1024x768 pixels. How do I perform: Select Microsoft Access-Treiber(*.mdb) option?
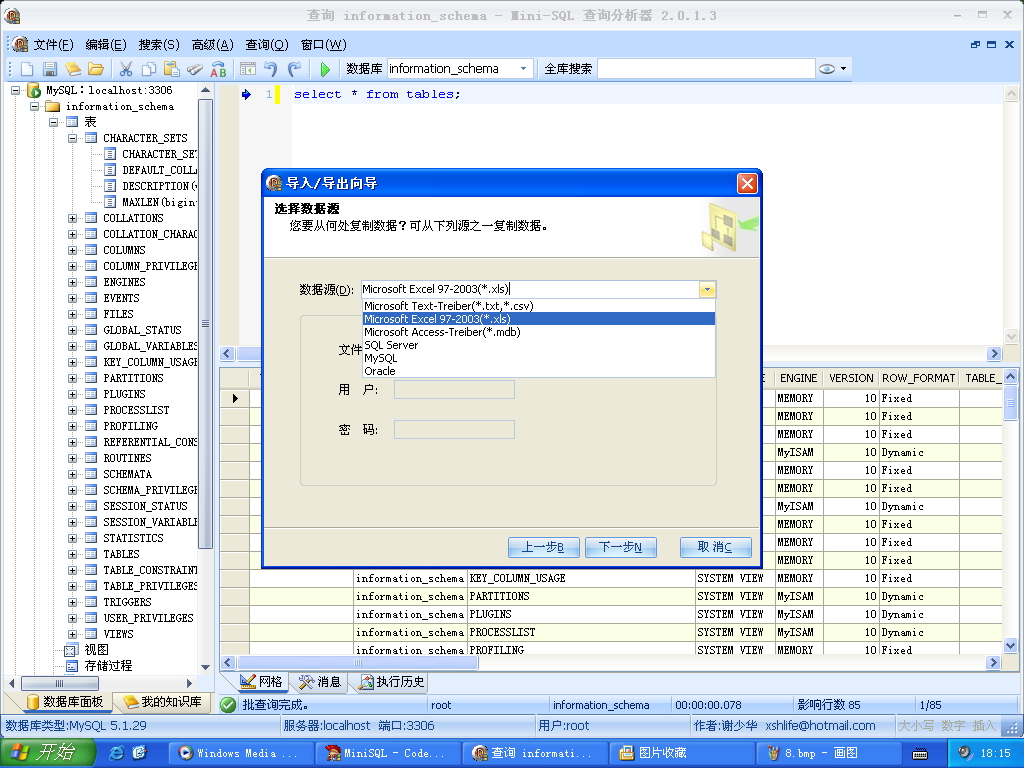(x=539, y=332)
